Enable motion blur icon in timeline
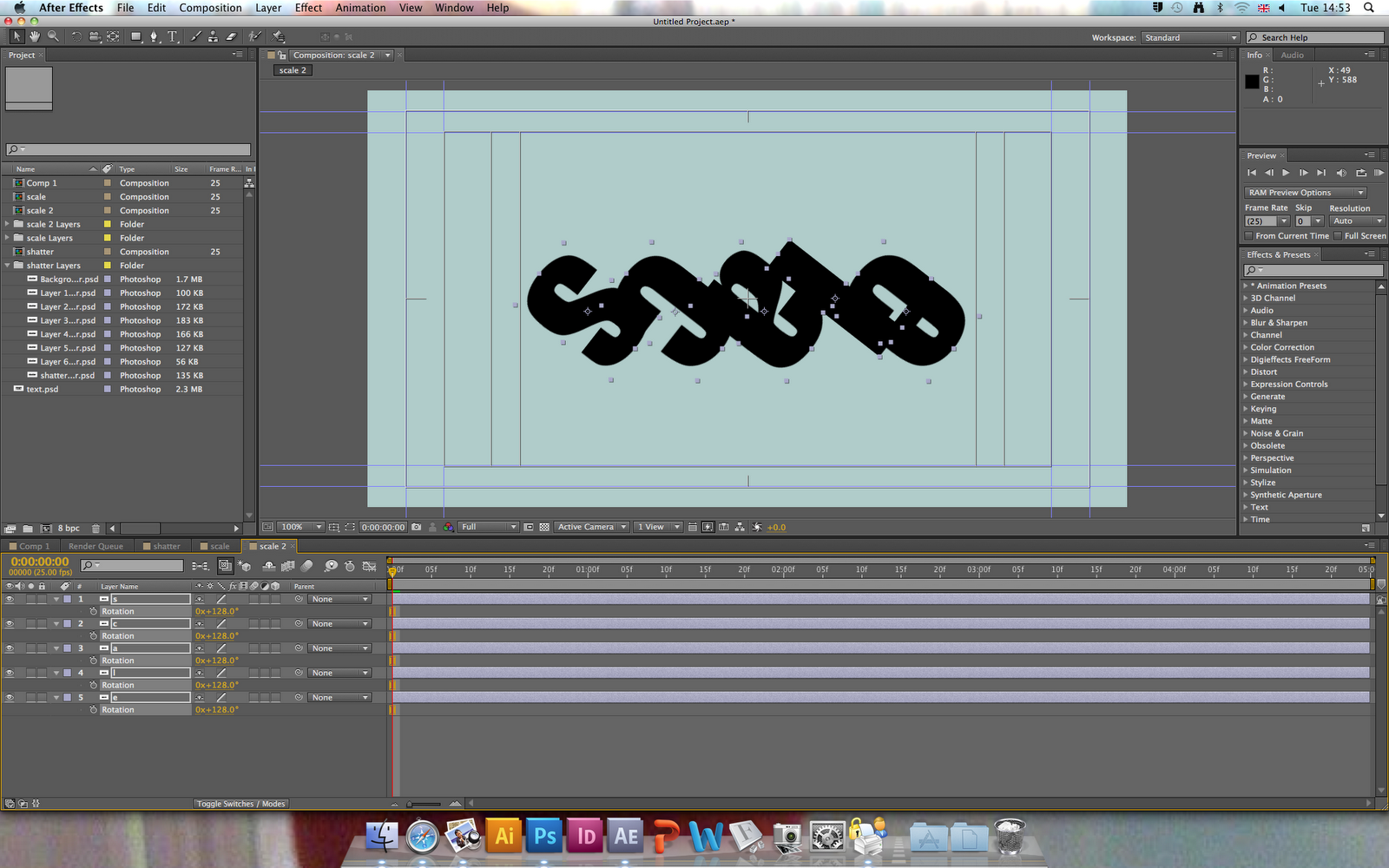 tap(306, 566)
